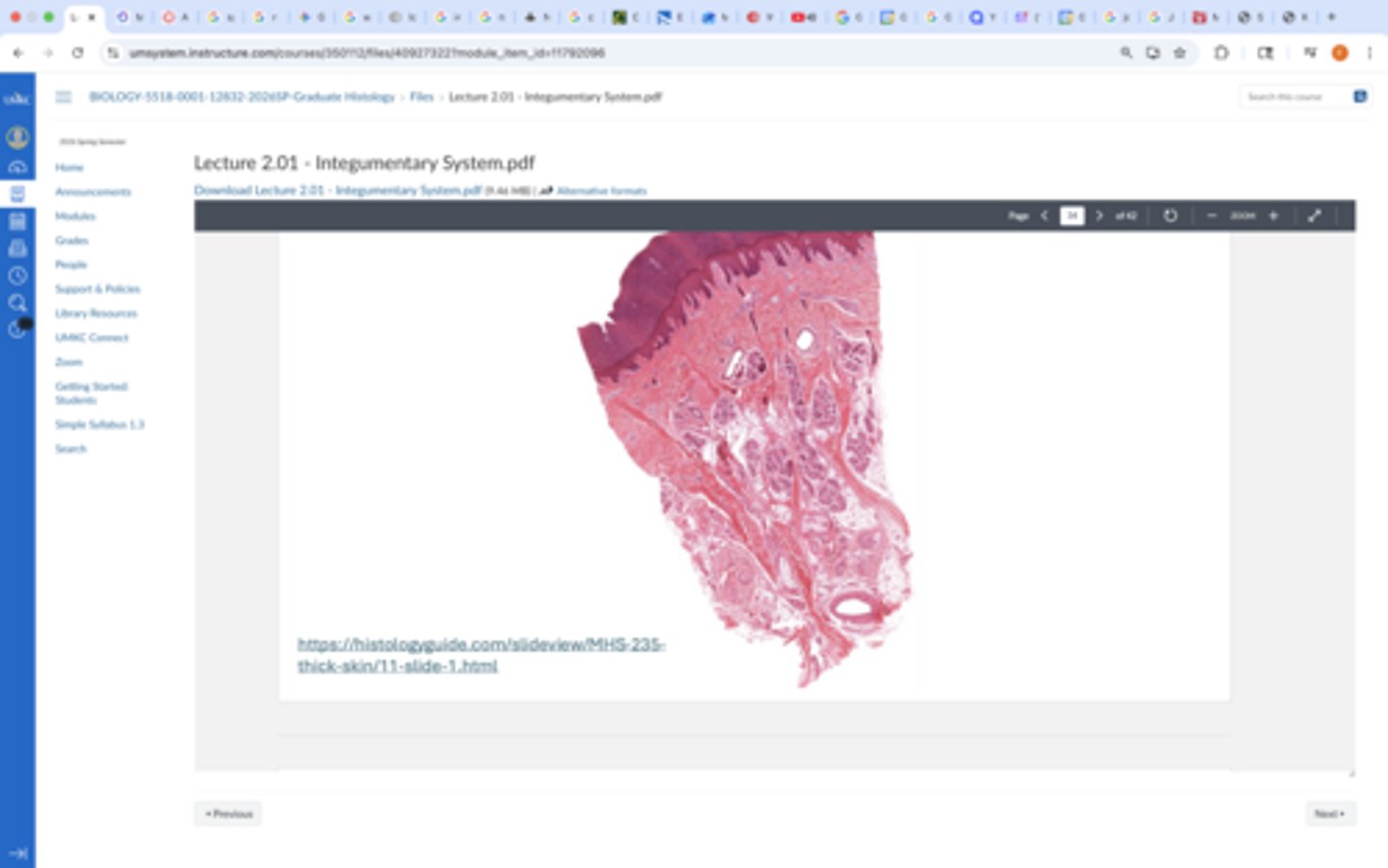The height and width of the screenshot is (868, 1388).
Task: Toggle course navigation hamburger menu
Action: coord(64,96)
